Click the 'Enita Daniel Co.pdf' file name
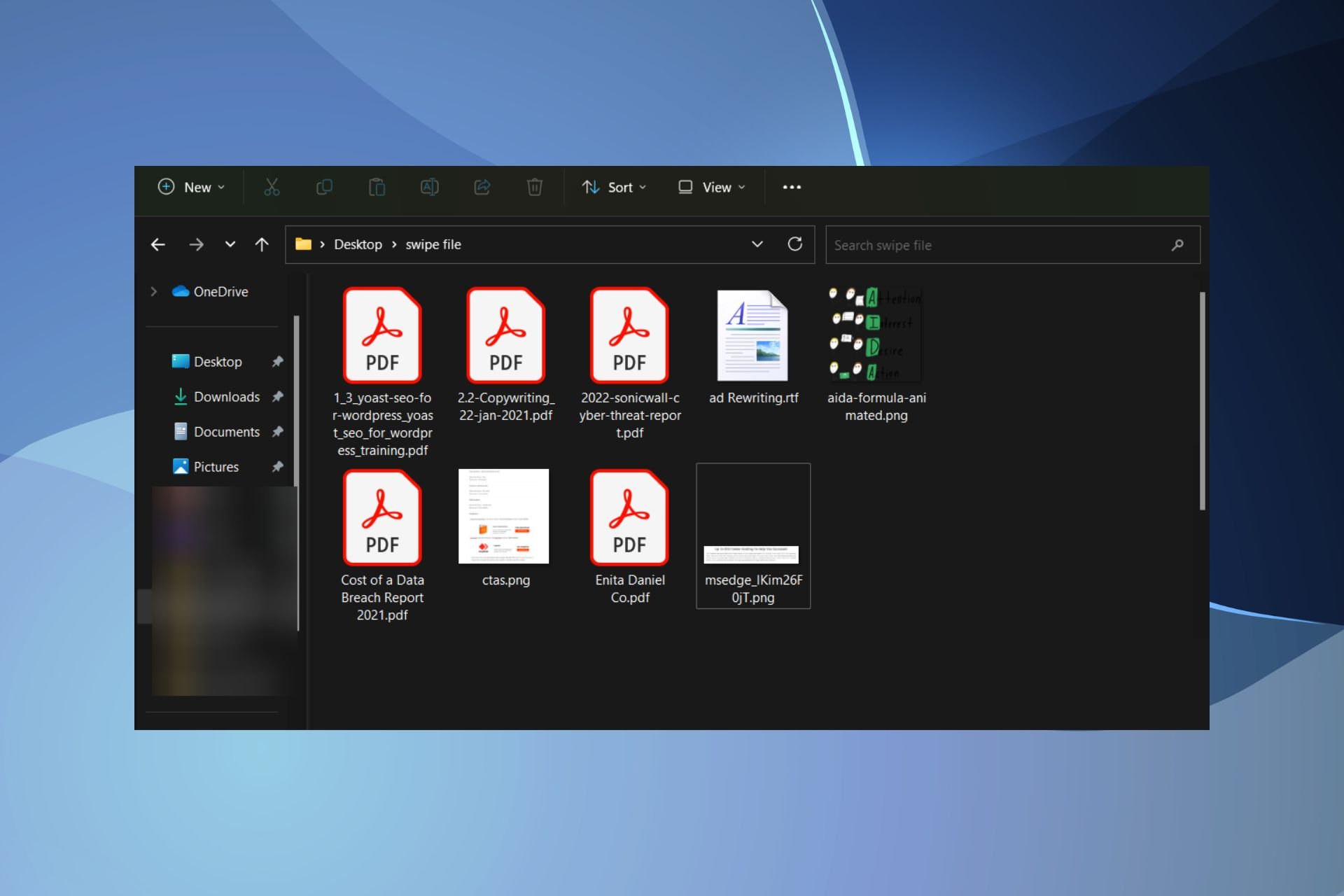This screenshot has width=1344, height=896. tap(630, 588)
